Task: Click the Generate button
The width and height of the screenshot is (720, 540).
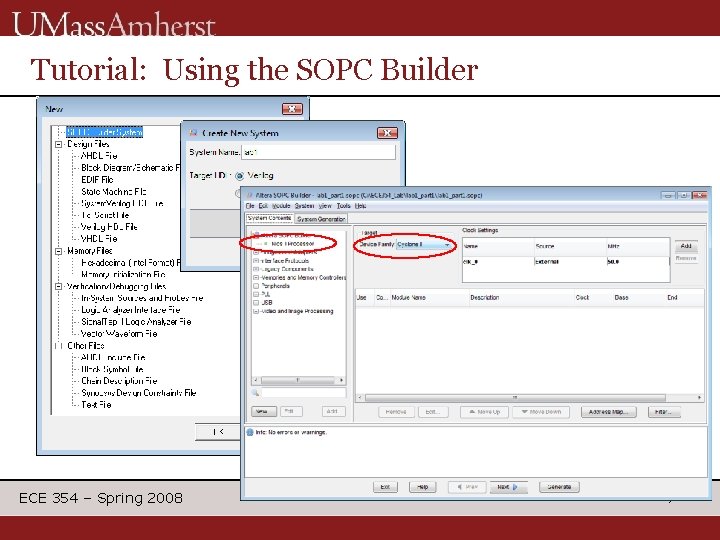Action: 559,487
